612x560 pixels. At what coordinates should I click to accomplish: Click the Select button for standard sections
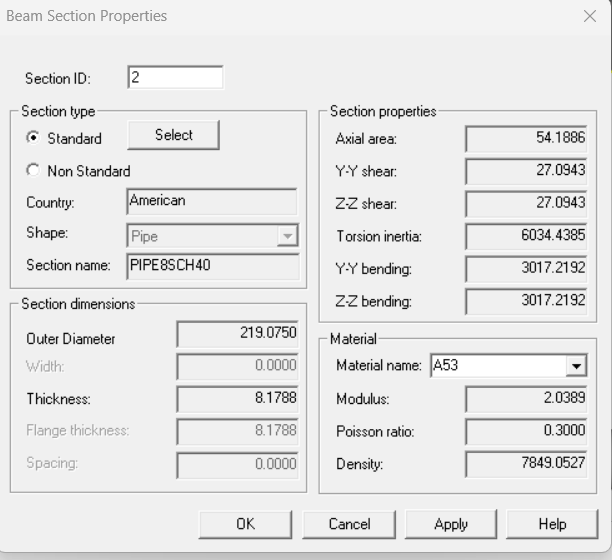(x=173, y=135)
